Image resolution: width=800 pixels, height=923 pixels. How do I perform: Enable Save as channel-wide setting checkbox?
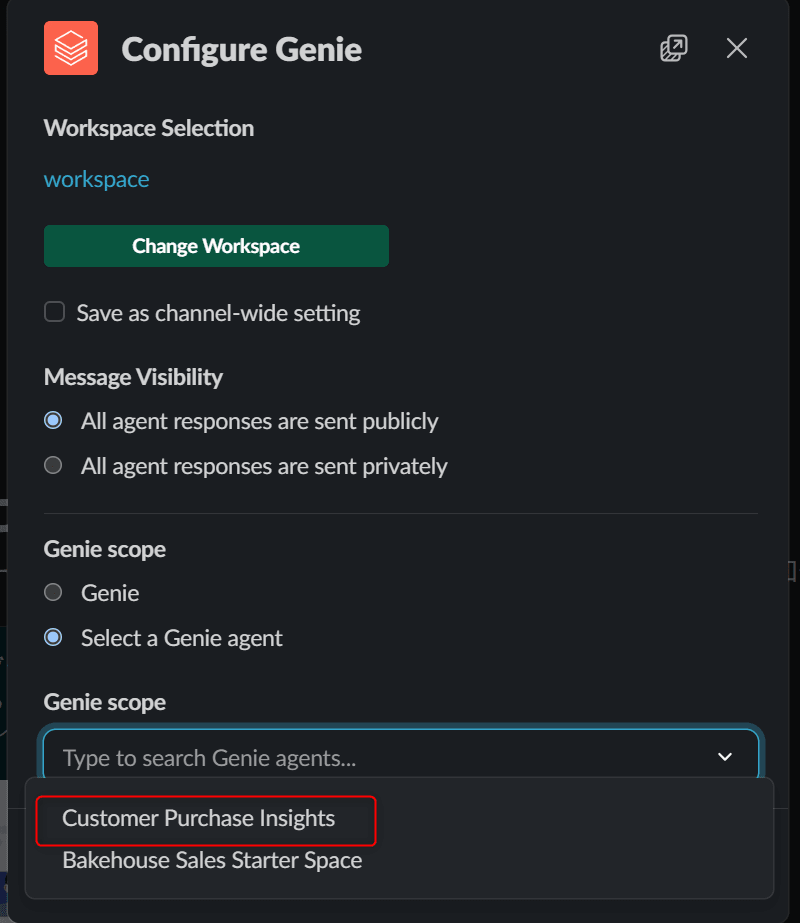55,312
